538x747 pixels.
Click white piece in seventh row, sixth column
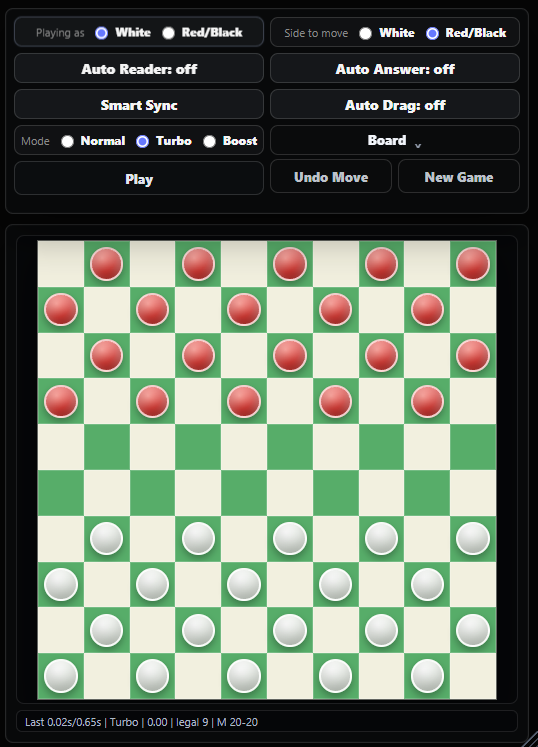pyautogui.click(x=290, y=539)
